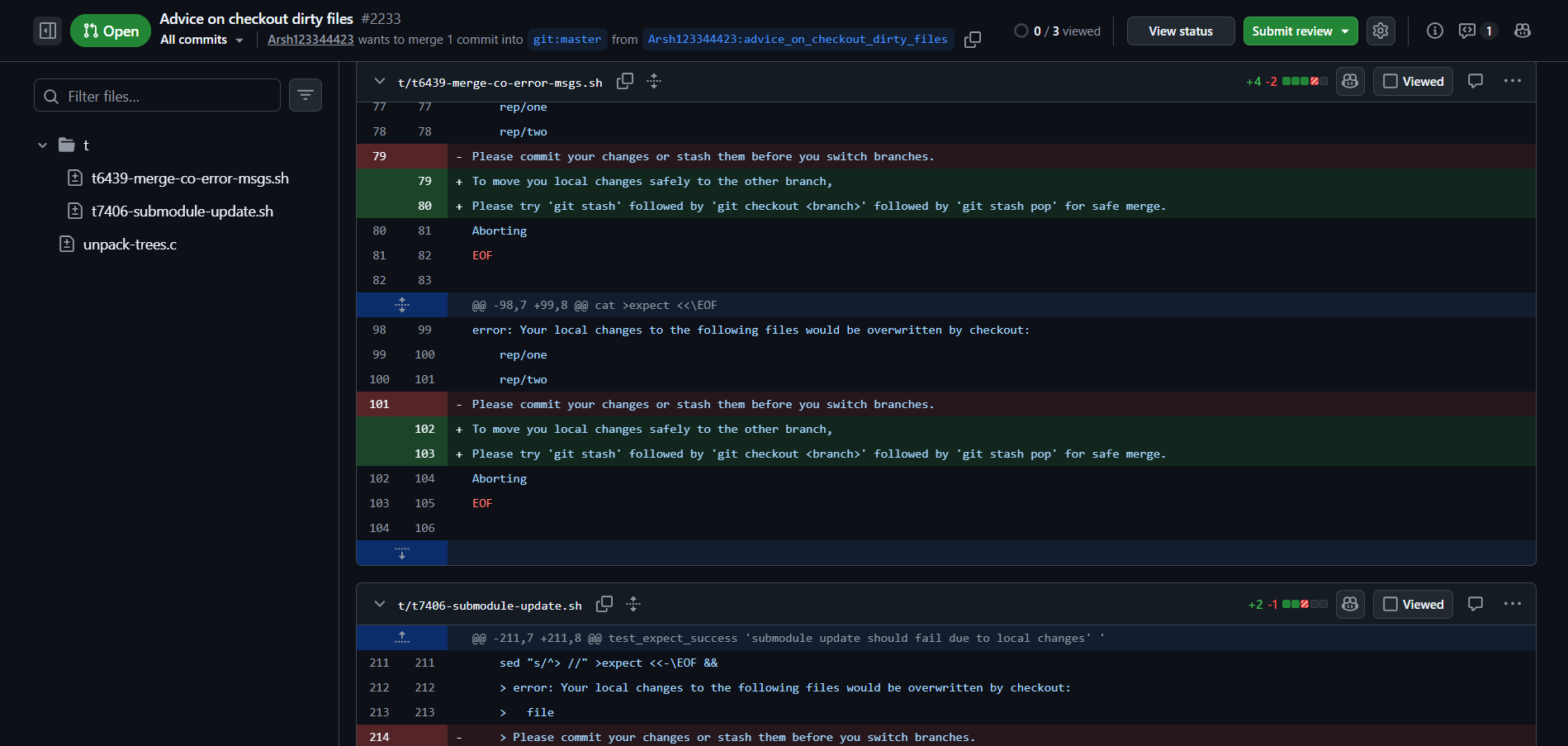This screenshot has height=746, width=1568.
Task: Open the diff view settings gear
Action: pyautogui.click(x=1381, y=31)
